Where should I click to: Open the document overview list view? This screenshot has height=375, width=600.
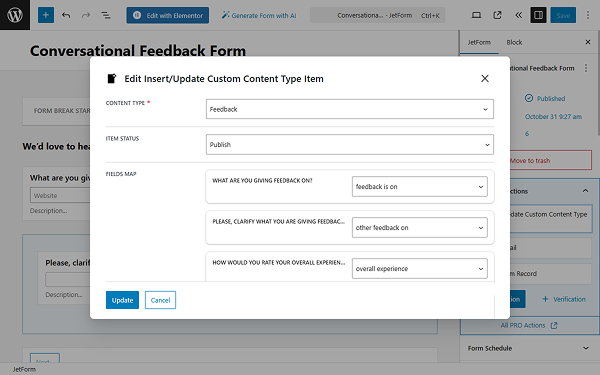[106, 15]
